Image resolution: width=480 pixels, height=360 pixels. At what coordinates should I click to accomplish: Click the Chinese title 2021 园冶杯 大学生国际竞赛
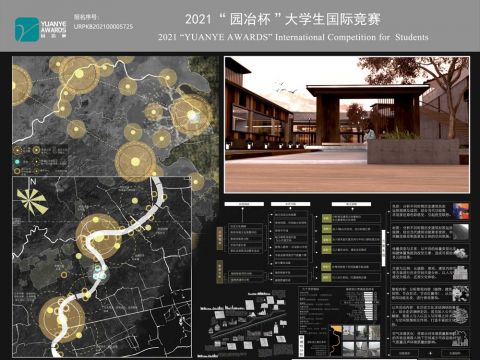click(283, 19)
